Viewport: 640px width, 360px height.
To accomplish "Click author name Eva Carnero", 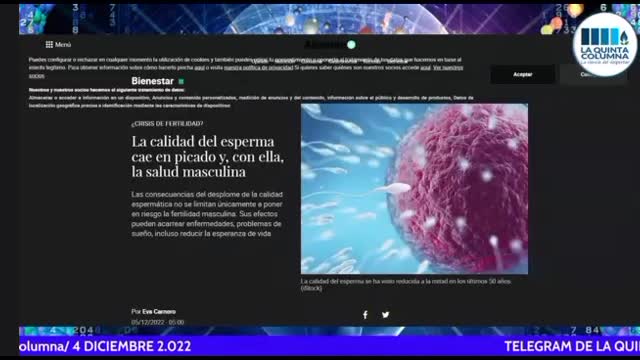I will (159, 311).
